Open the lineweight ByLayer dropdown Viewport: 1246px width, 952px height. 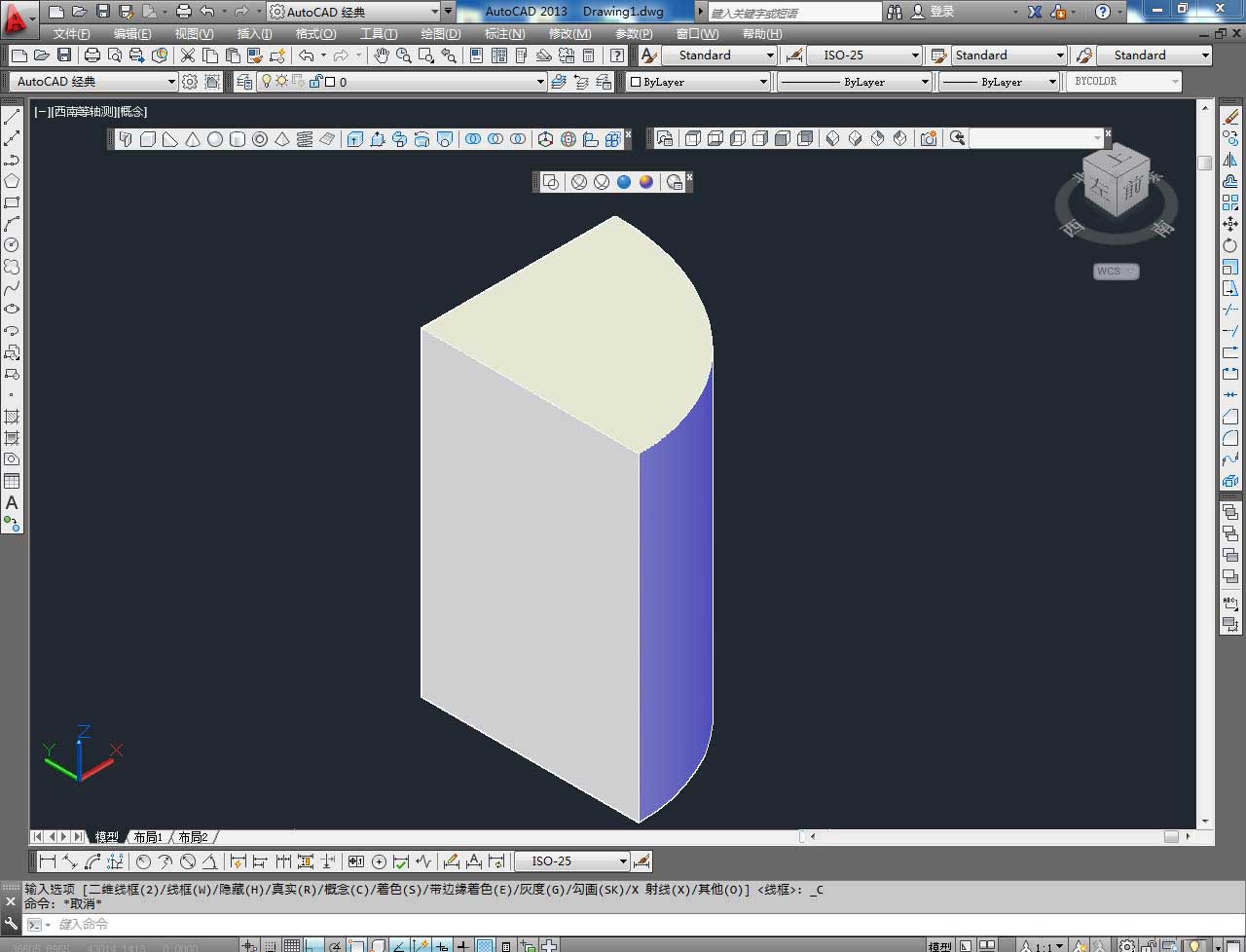999,82
